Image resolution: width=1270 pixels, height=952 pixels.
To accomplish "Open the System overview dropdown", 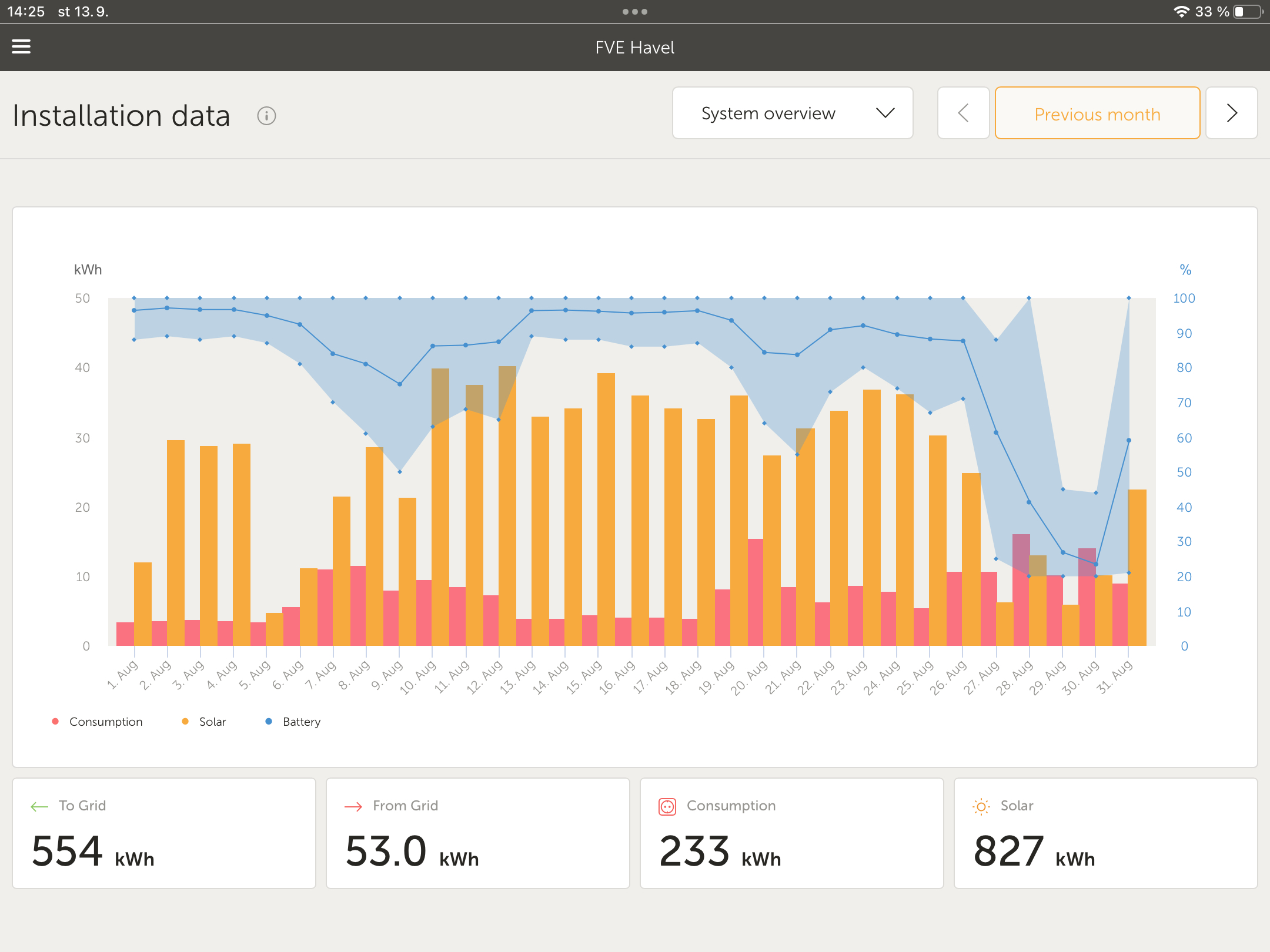I will click(x=793, y=113).
